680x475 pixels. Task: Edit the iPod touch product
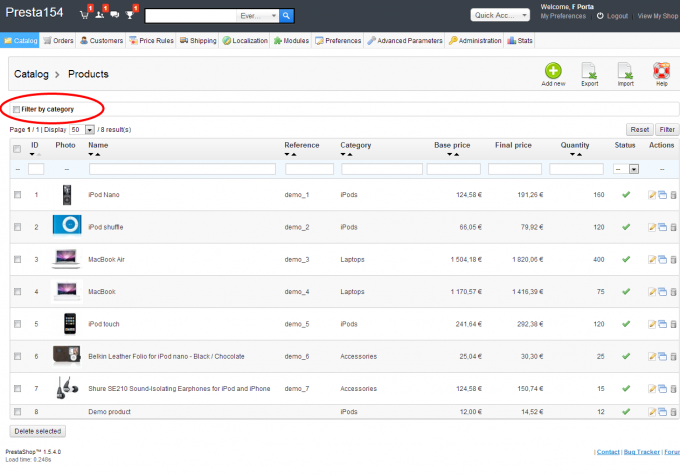click(652, 324)
